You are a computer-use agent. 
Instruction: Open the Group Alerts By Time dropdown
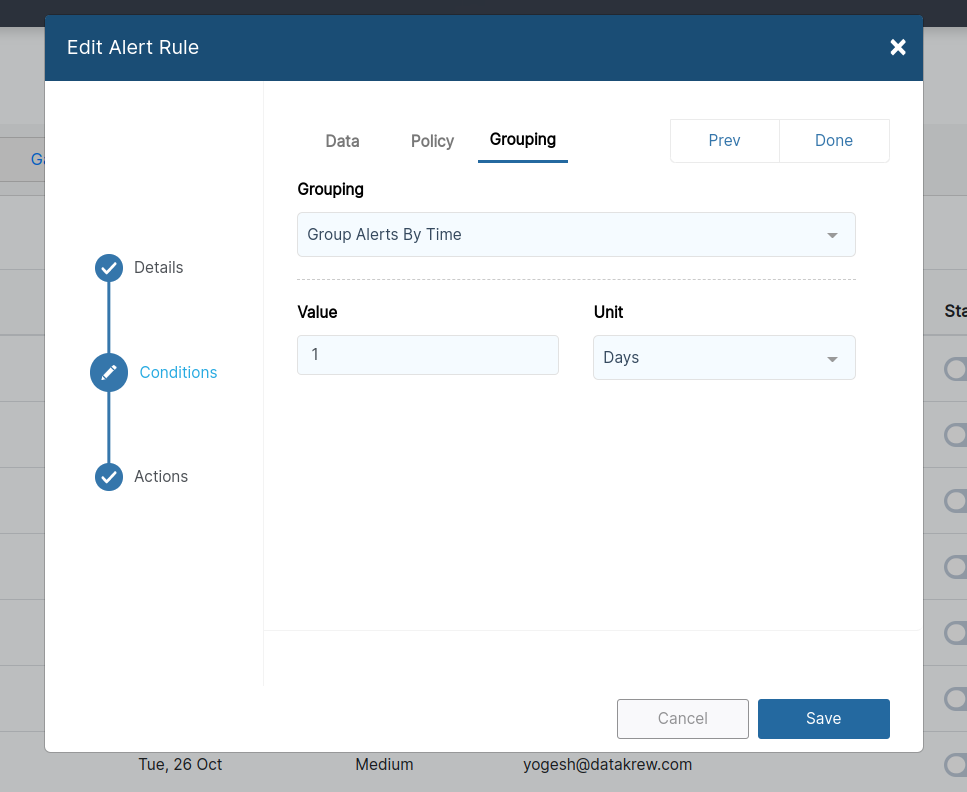(576, 234)
